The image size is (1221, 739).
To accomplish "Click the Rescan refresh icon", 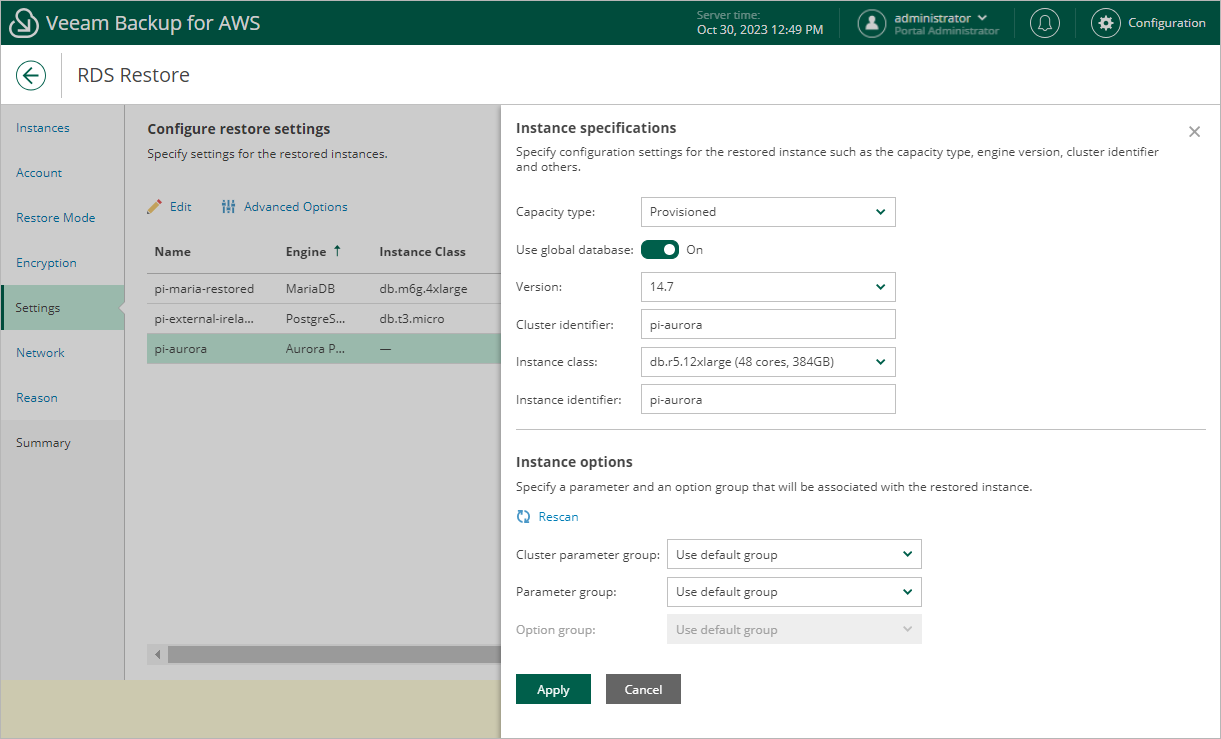I will [x=523, y=517].
